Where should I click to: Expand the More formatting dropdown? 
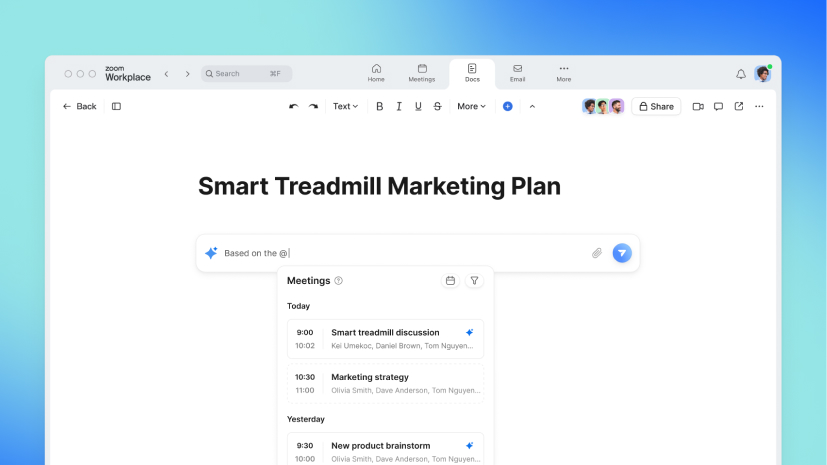point(471,106)
